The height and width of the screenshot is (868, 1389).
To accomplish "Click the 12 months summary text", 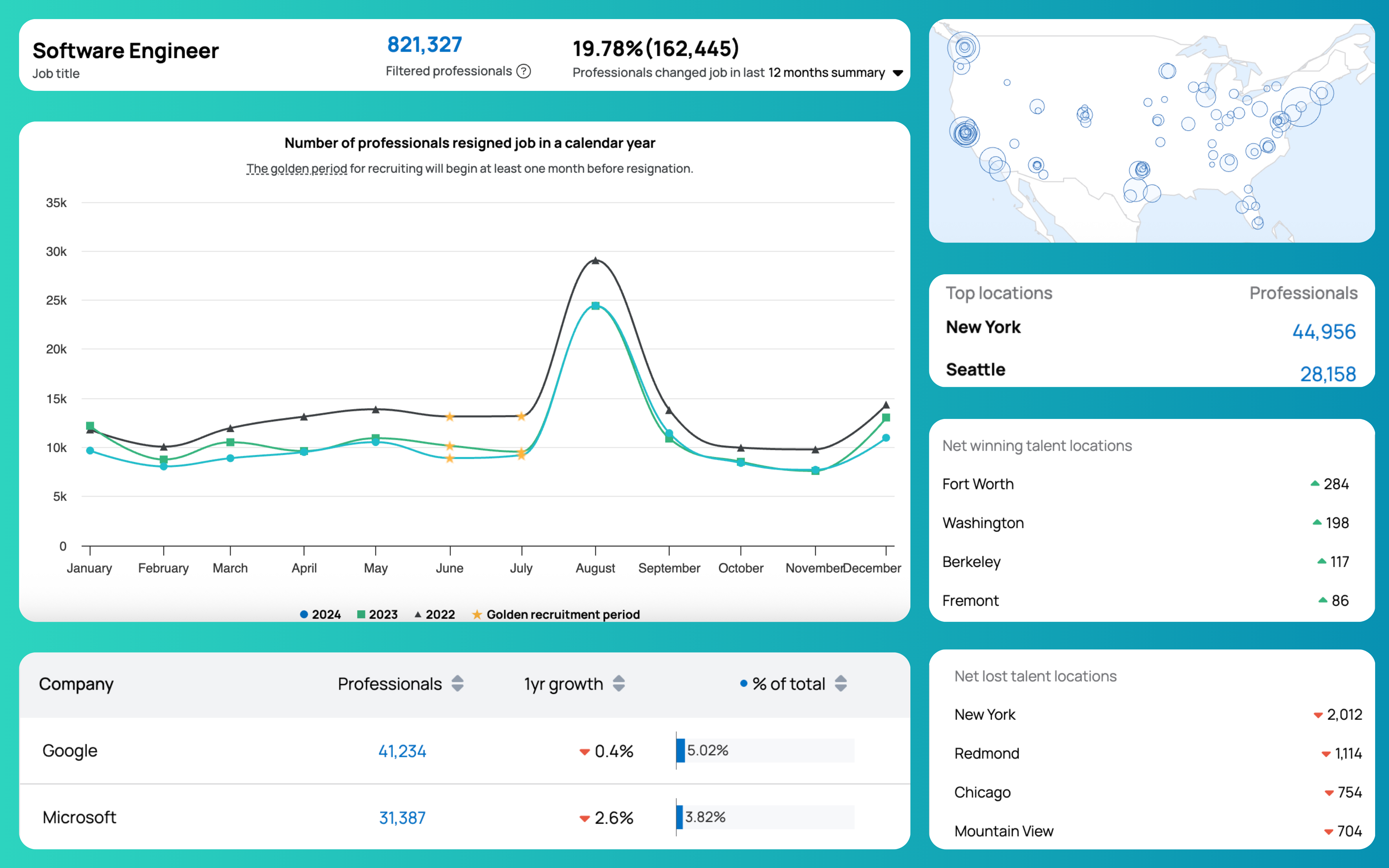I will pos(826,73).
